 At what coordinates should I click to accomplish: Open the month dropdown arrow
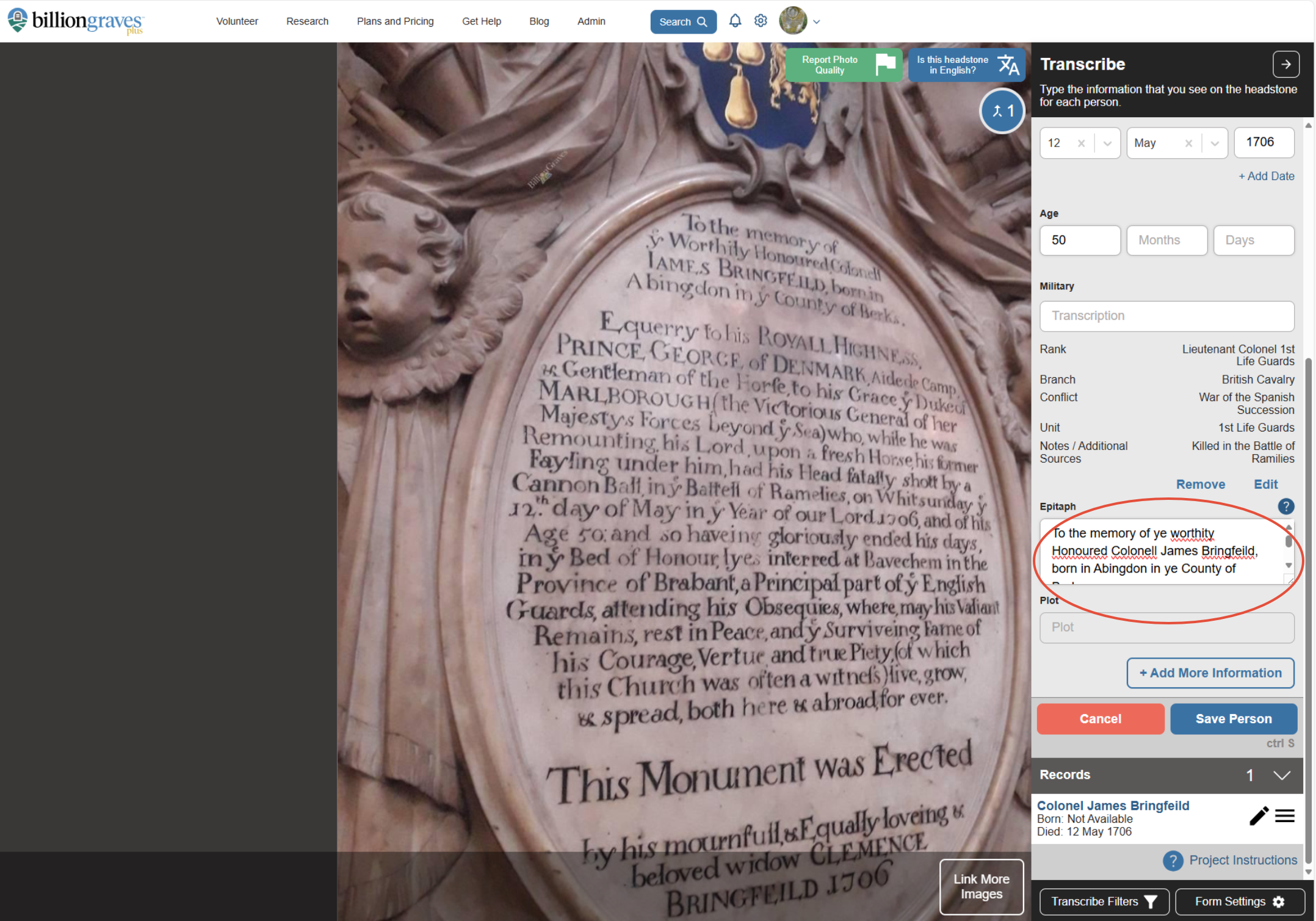click(1215, 143)
